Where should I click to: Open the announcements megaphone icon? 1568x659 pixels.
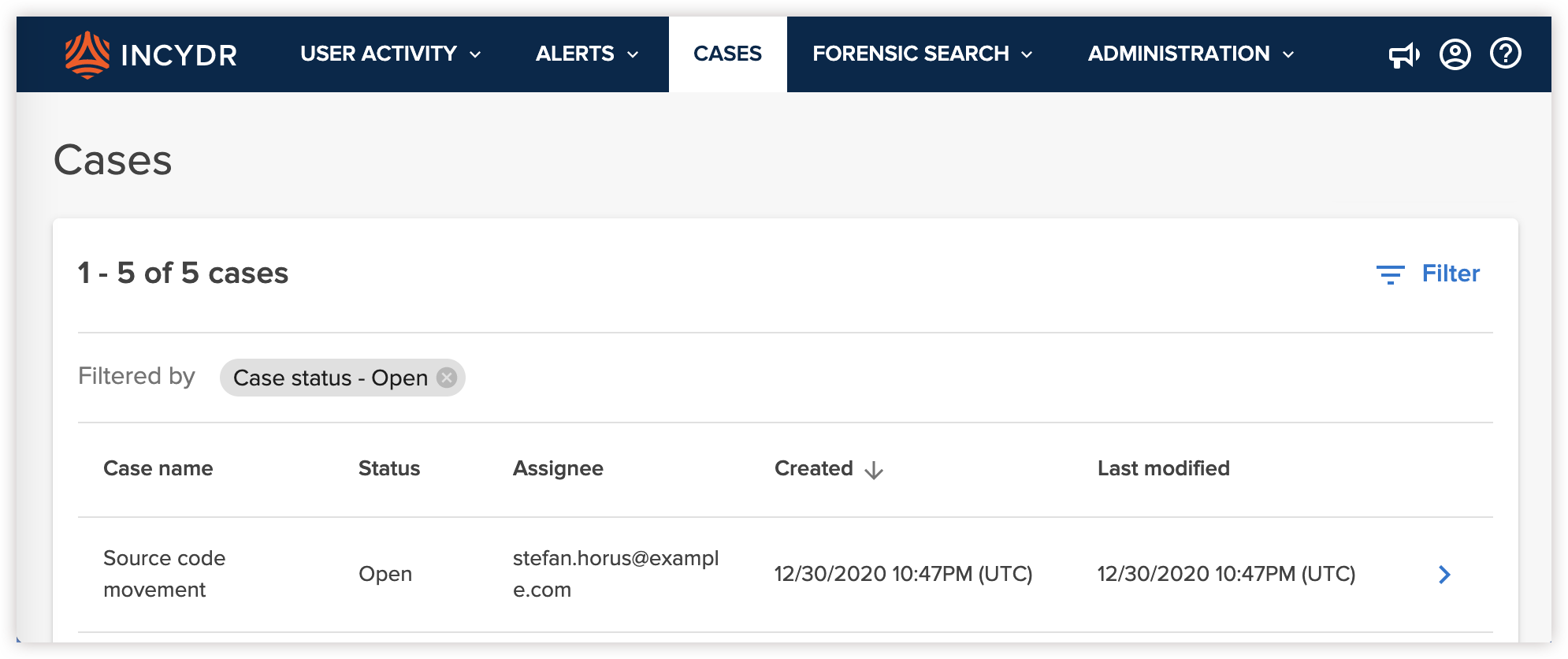(x=1404, y=54)
